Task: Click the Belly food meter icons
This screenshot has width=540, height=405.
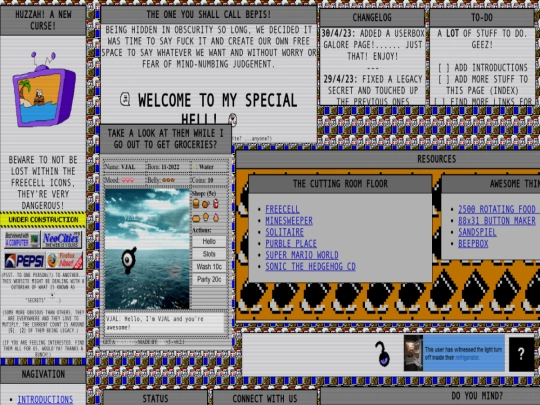Action: pos(169,180)
